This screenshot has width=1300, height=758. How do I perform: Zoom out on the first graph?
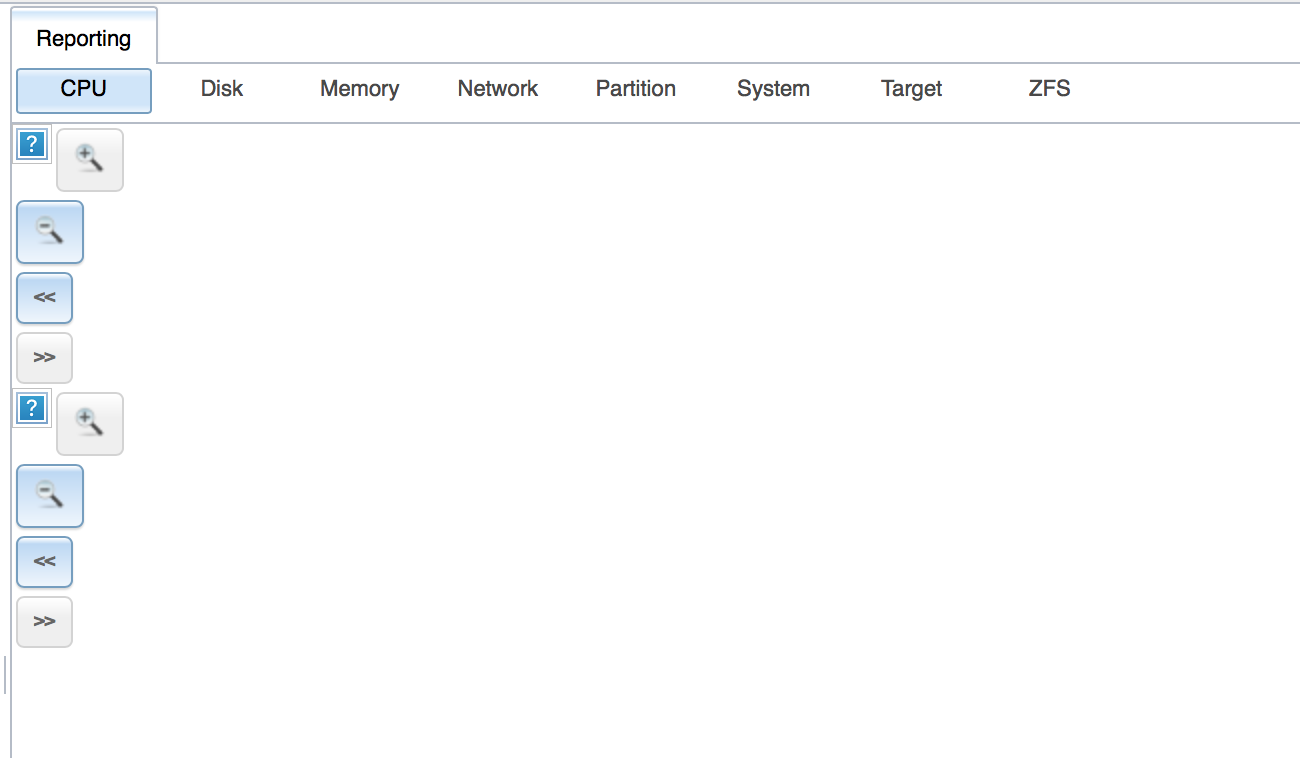click(50, 232)
